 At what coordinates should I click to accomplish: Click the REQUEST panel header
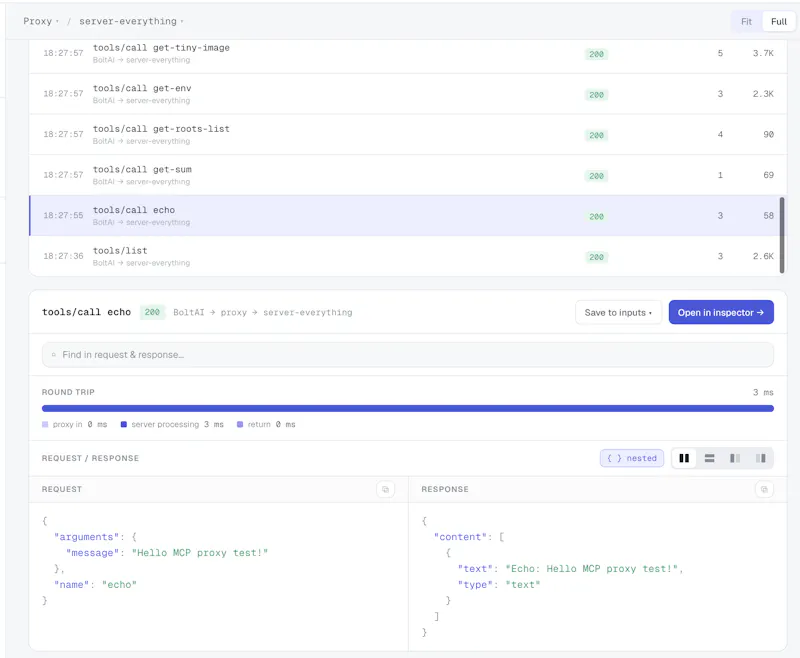coord(62,489)
